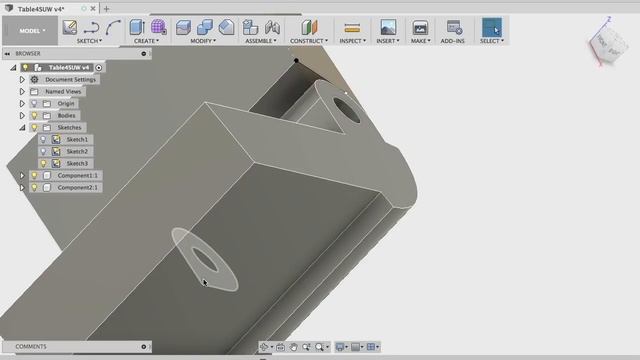
Task: Click the Joint assemble icon
Action: coord(272,27)
